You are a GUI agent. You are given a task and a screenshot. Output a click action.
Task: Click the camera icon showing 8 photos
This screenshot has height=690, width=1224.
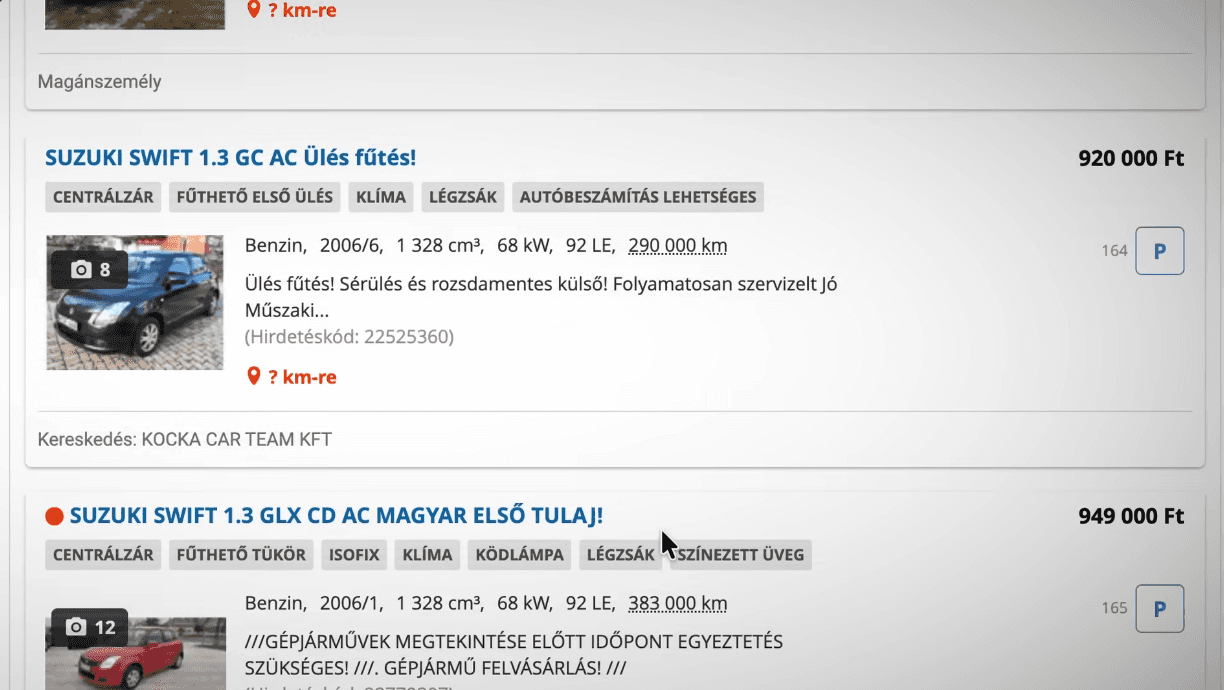click(81, 270)
